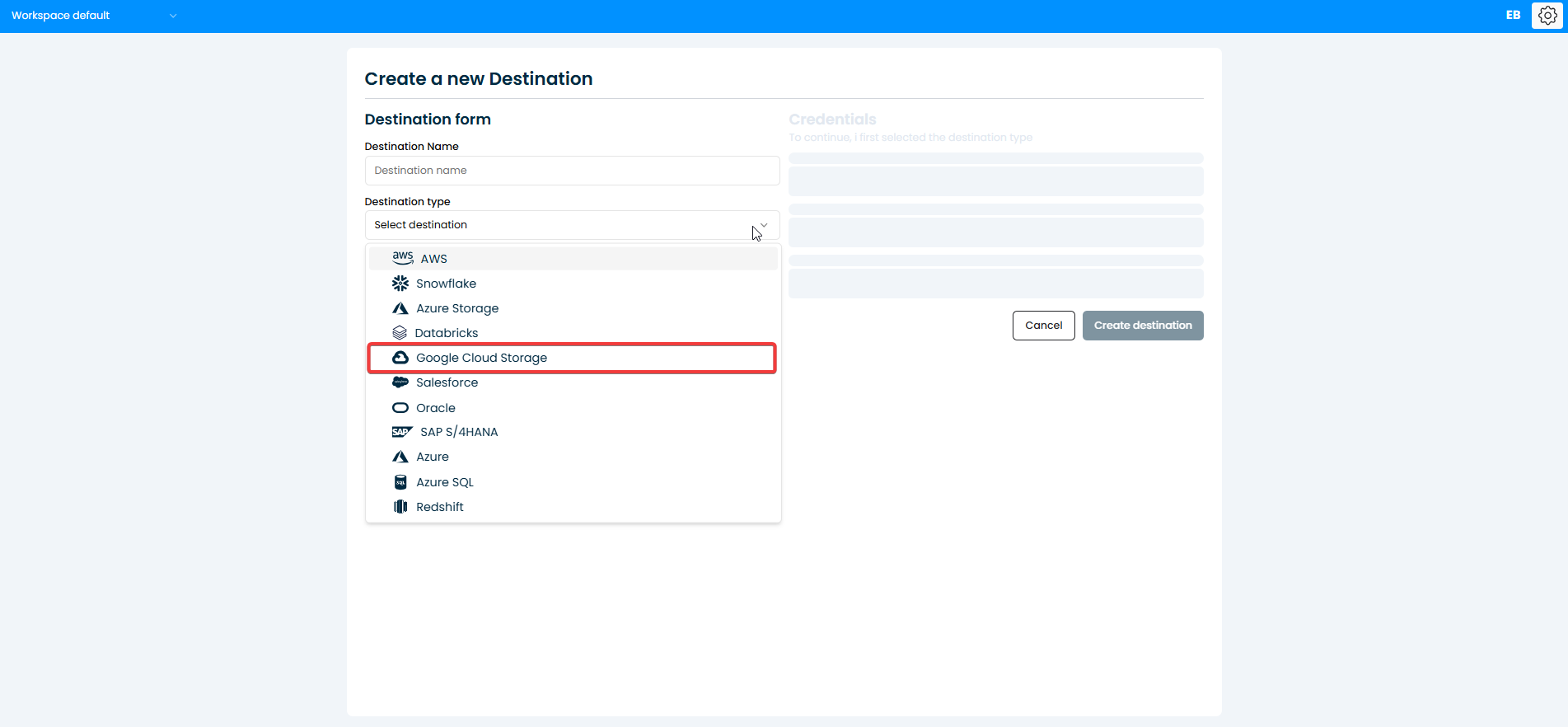
Task: Click the AWS logo icon
Action: (x=403, y=258)
